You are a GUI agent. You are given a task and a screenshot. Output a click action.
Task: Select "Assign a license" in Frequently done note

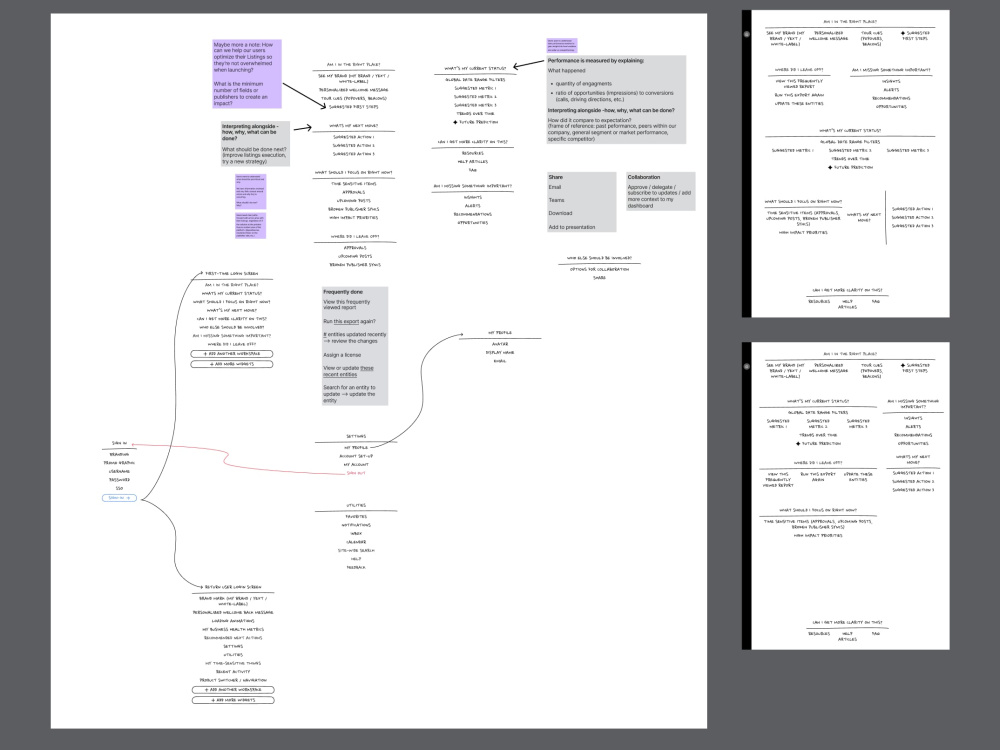(x=342, y=355)
